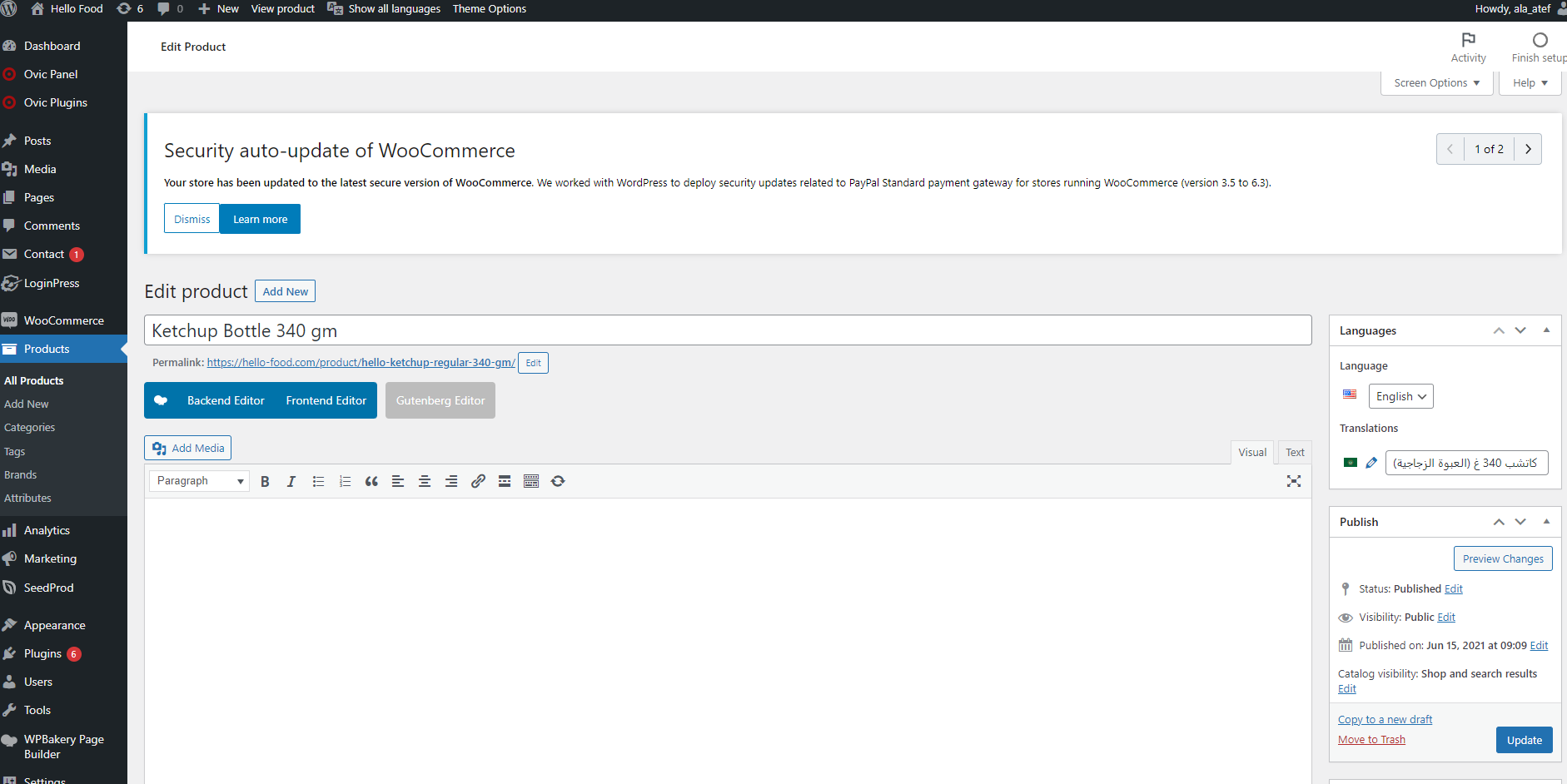Open Plugins in the sidebar menu
The image size is (1567, 784).
tap(63, 653)
